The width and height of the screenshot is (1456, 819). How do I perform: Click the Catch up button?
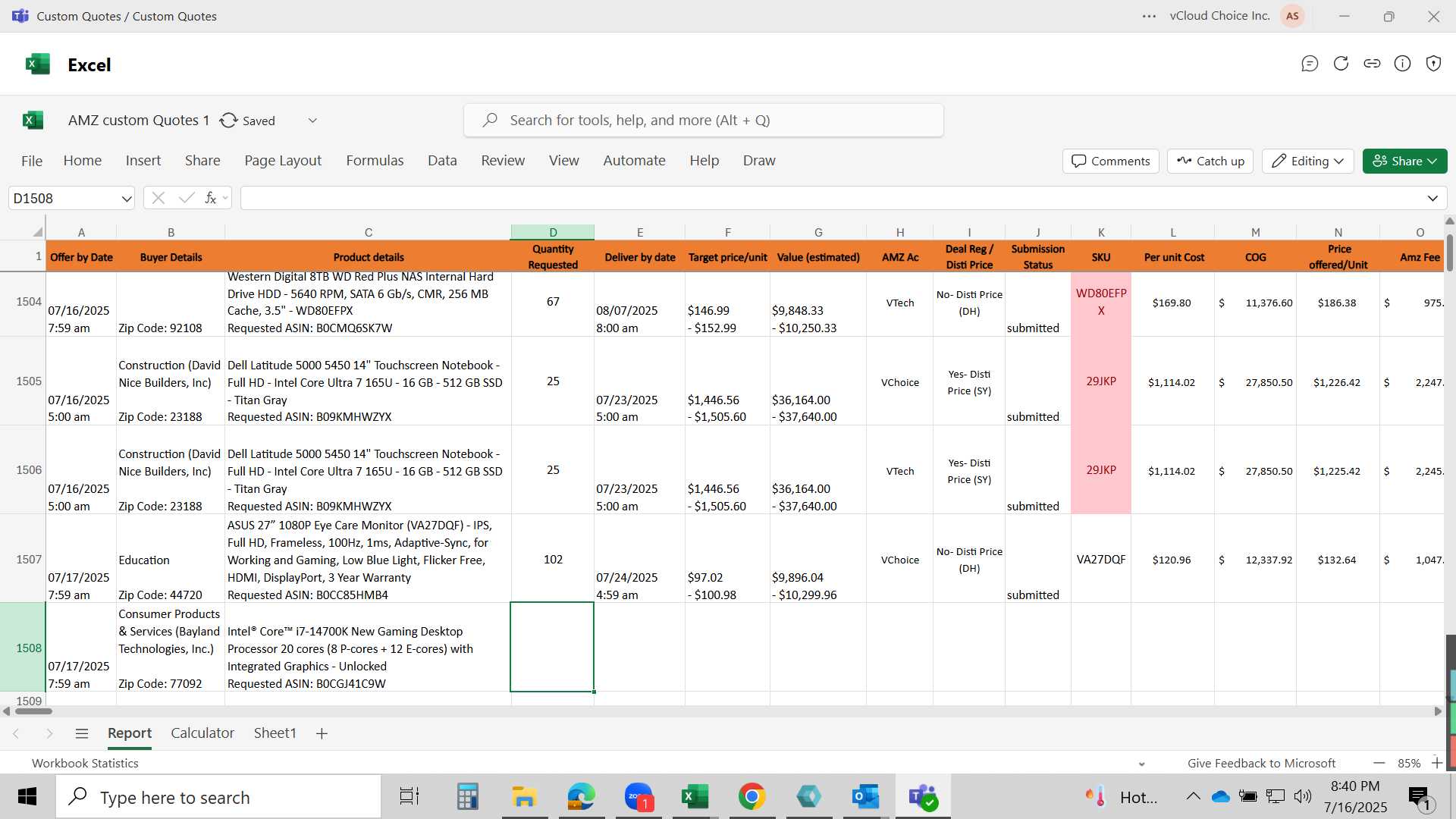(x=1210, y=161)
